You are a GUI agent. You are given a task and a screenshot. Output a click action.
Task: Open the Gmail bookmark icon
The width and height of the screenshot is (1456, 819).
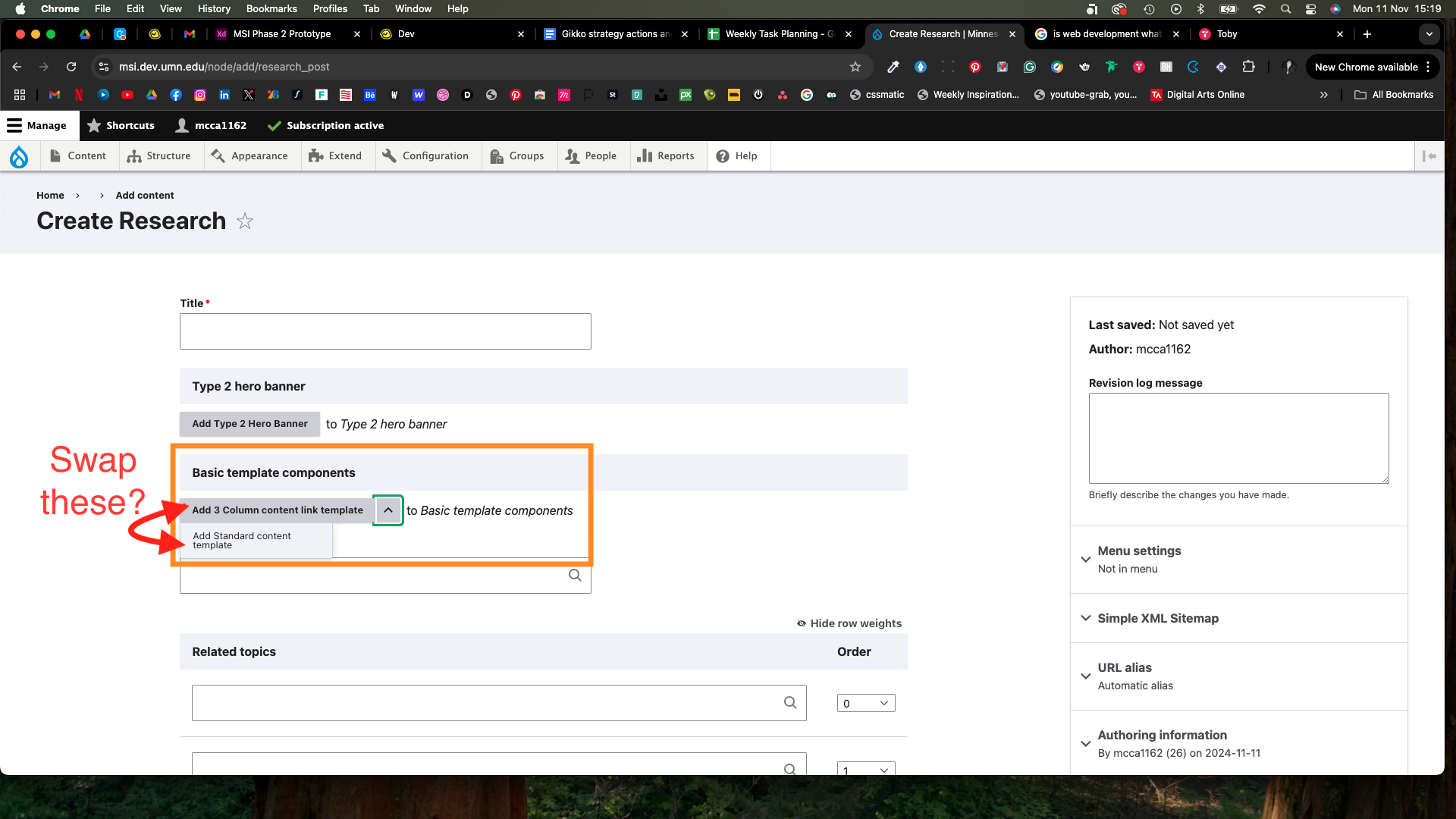pos(55,95)
